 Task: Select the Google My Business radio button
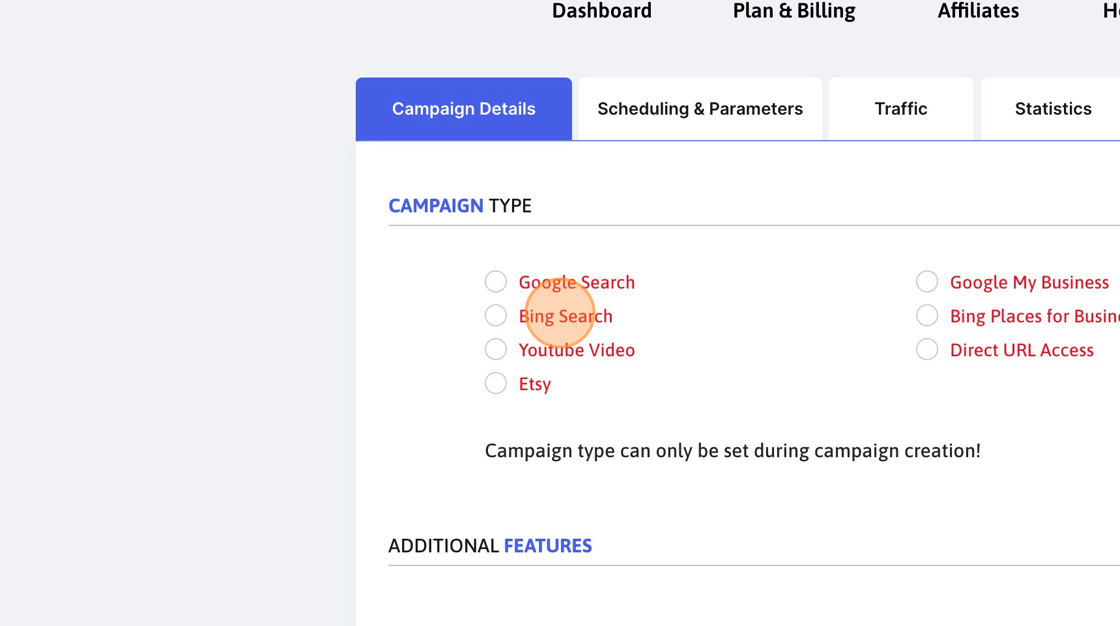[x=927, y=282]
